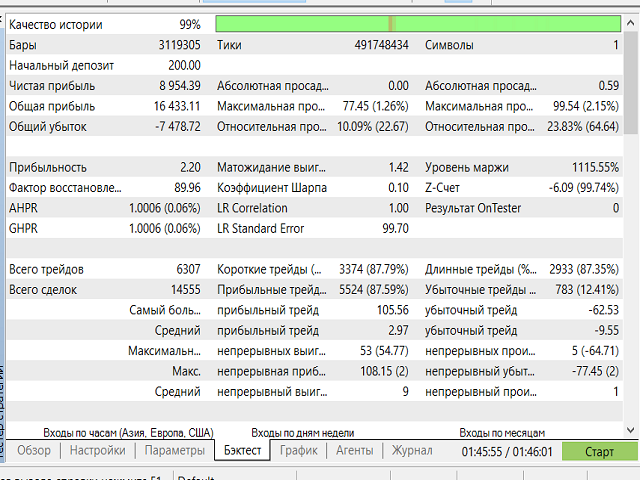Viewport: 640px width, 480px height.
Task: Click the scrollbar up arrow
Action: (631, 22)
